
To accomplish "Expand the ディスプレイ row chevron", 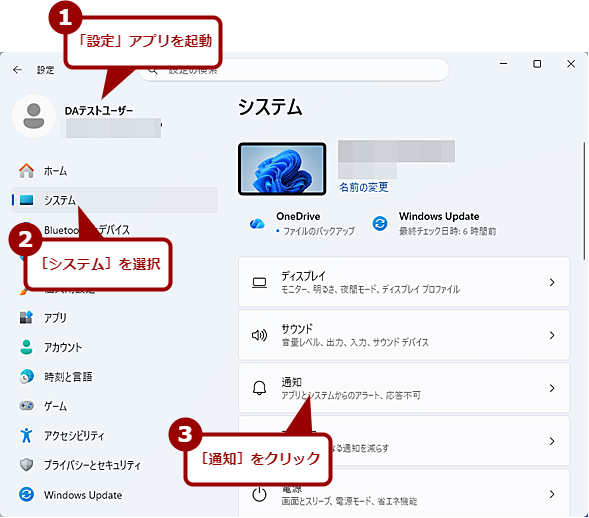I will click(x=552, y=282).
